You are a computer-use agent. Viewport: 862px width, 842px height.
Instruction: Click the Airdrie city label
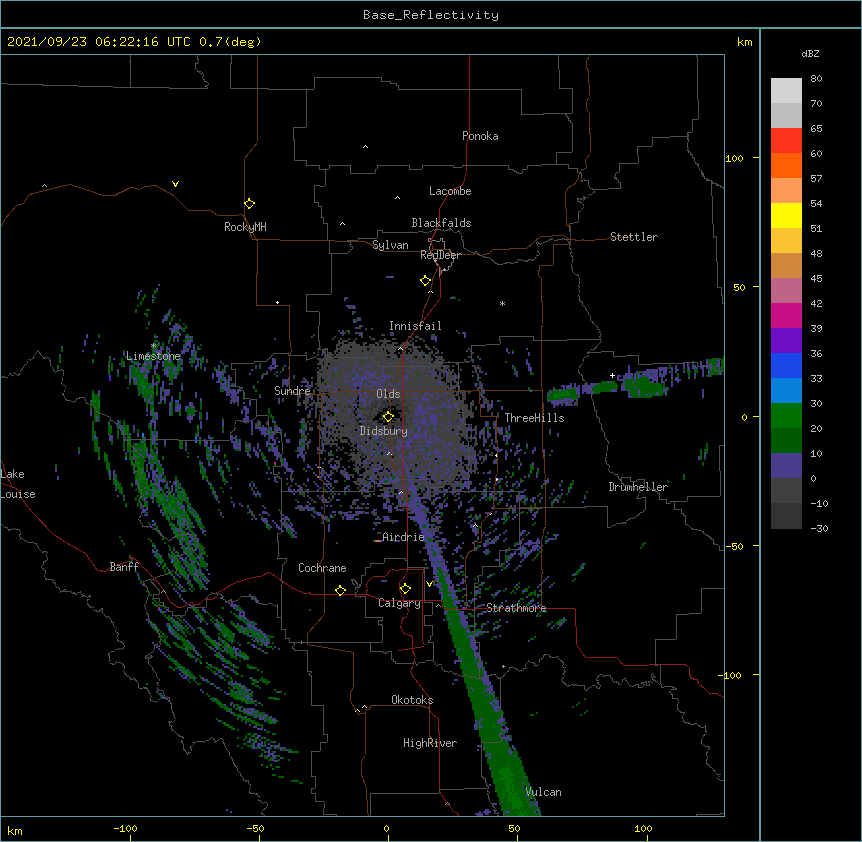[x=403, y=537]
